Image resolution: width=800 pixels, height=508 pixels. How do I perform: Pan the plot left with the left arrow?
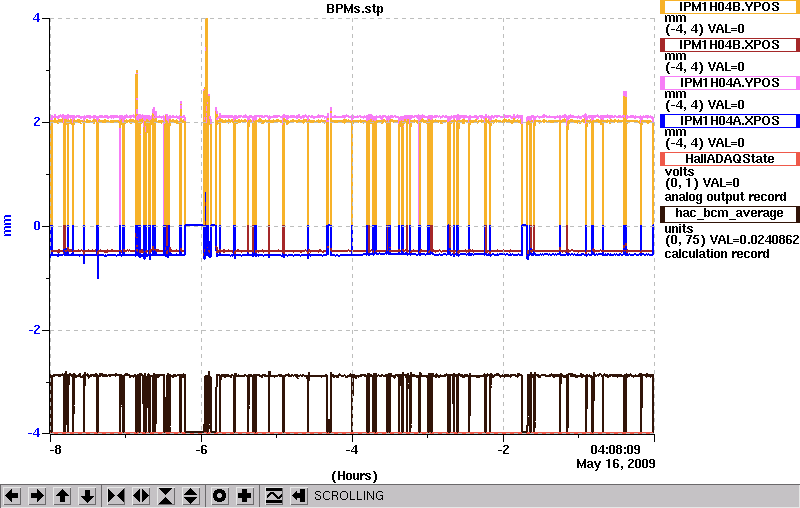(12, 496)
